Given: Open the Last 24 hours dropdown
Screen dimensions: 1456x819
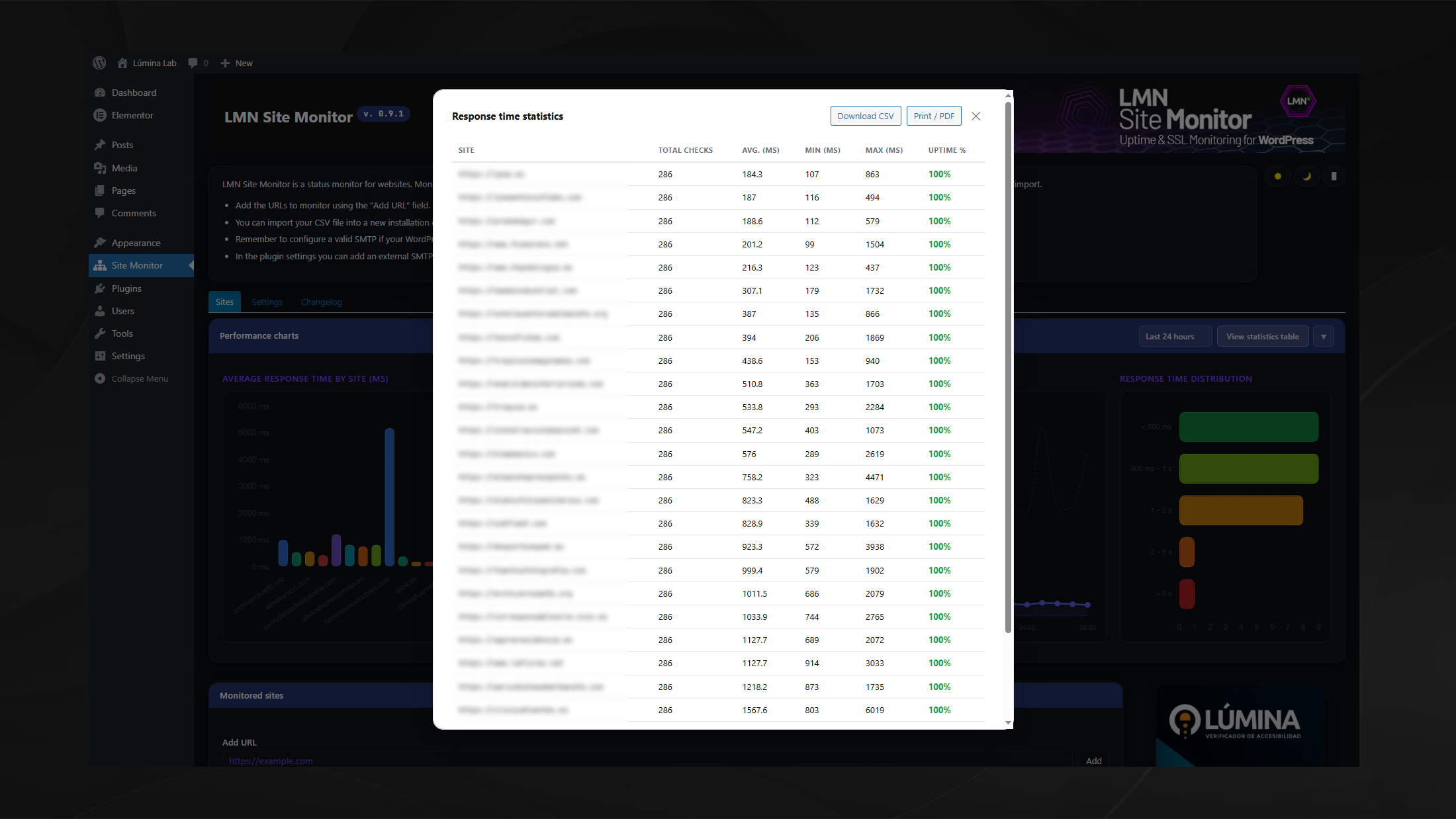Looking at the screenshot, I should pyautogui.click(x=1175, y=336).
